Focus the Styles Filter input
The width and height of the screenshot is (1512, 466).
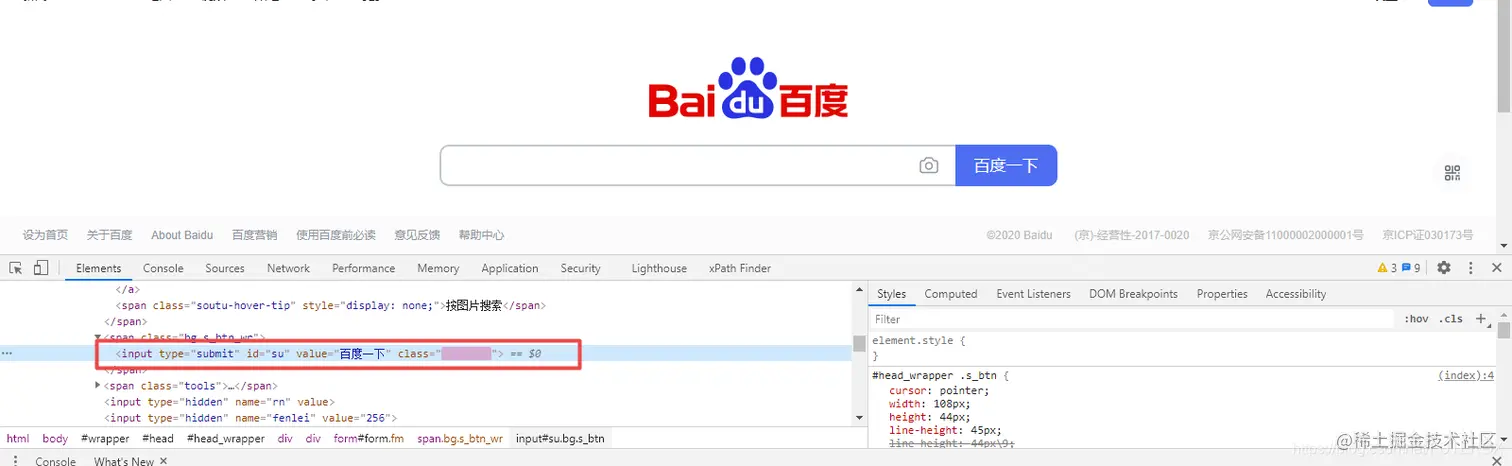pyautogui.click(x=1132, y=319)
